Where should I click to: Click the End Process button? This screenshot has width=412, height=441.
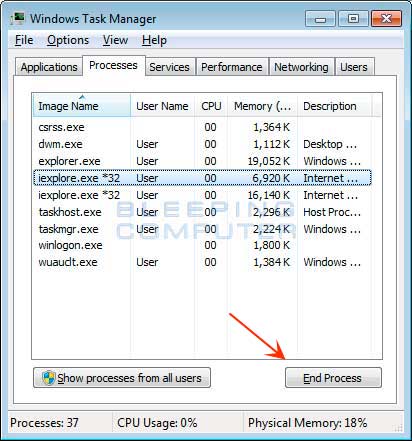coord(333,378)
